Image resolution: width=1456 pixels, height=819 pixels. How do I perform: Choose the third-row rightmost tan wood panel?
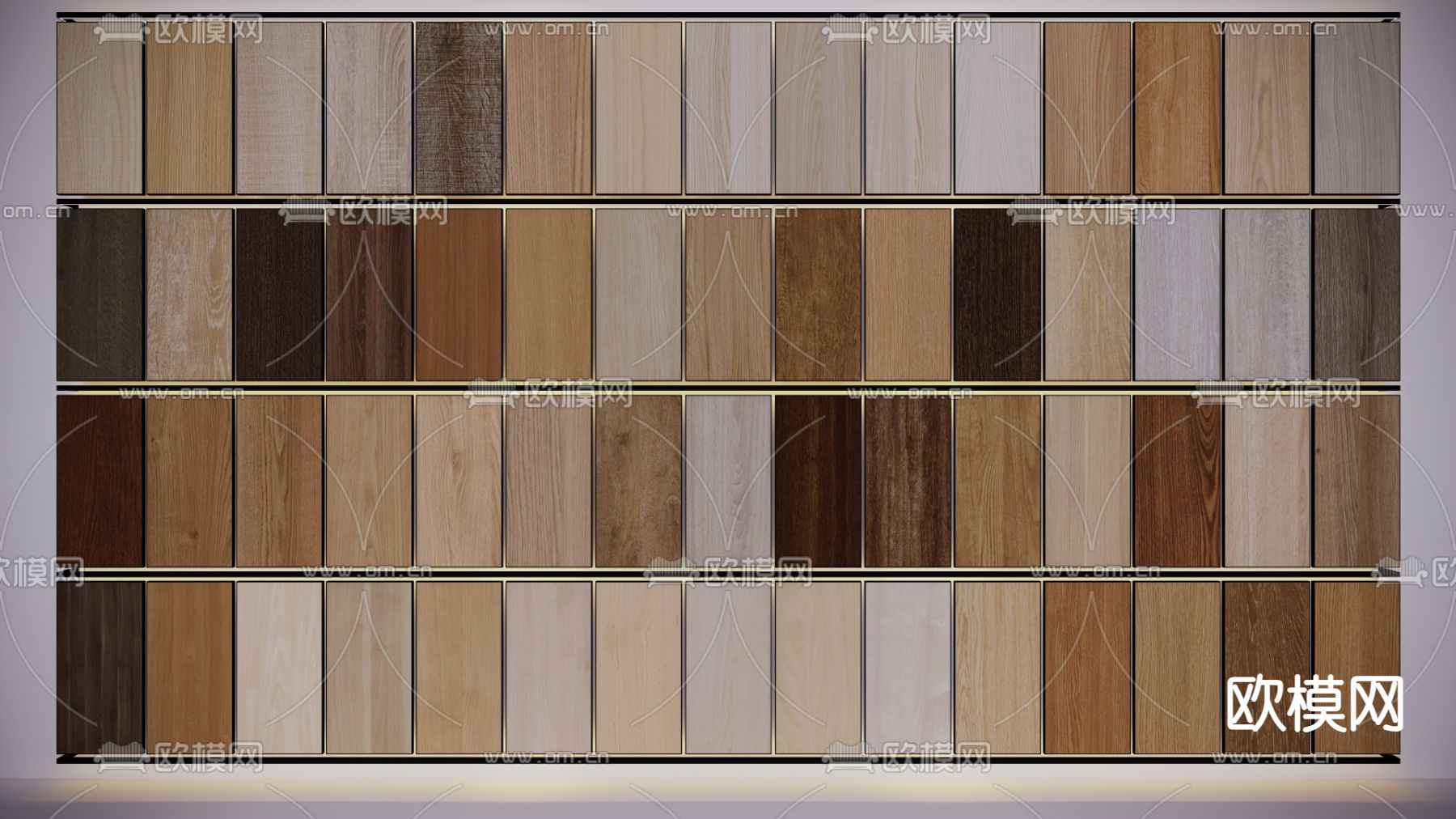coord(1356,481)
